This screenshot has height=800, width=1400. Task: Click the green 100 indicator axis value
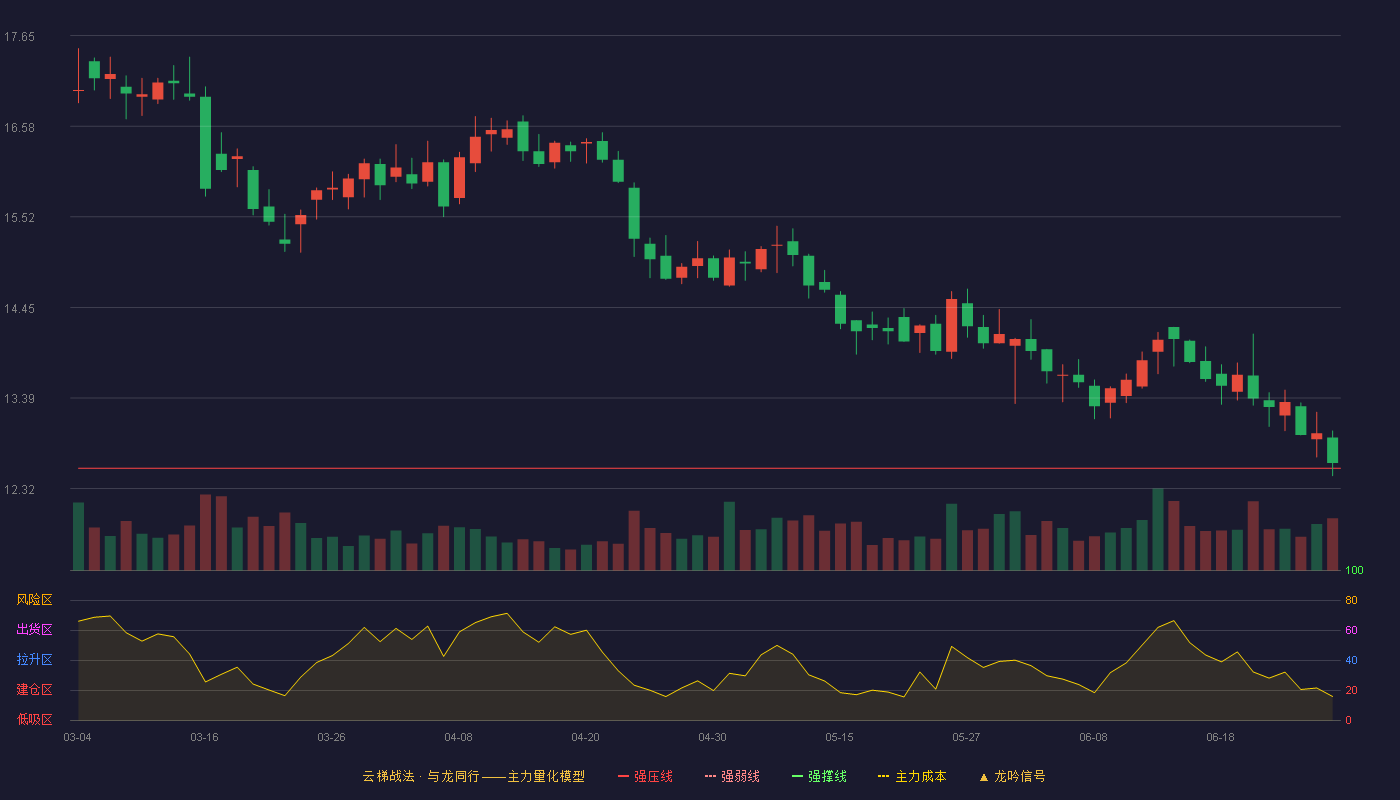[x=1354, y=571]
